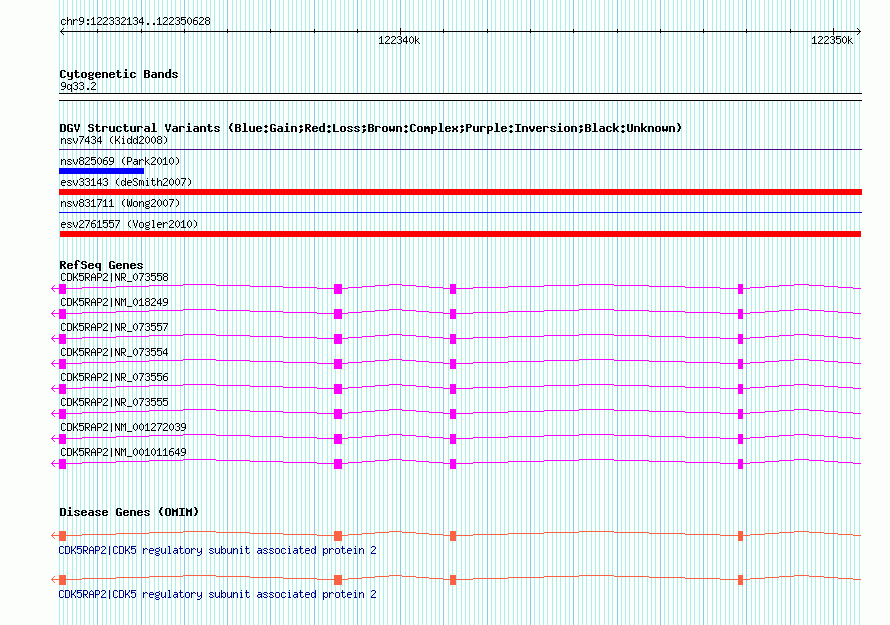Click the red loss bar under esv2761557
Viewport: 890px width, 625px height.
pyautogui.click(x=460, y=234)
